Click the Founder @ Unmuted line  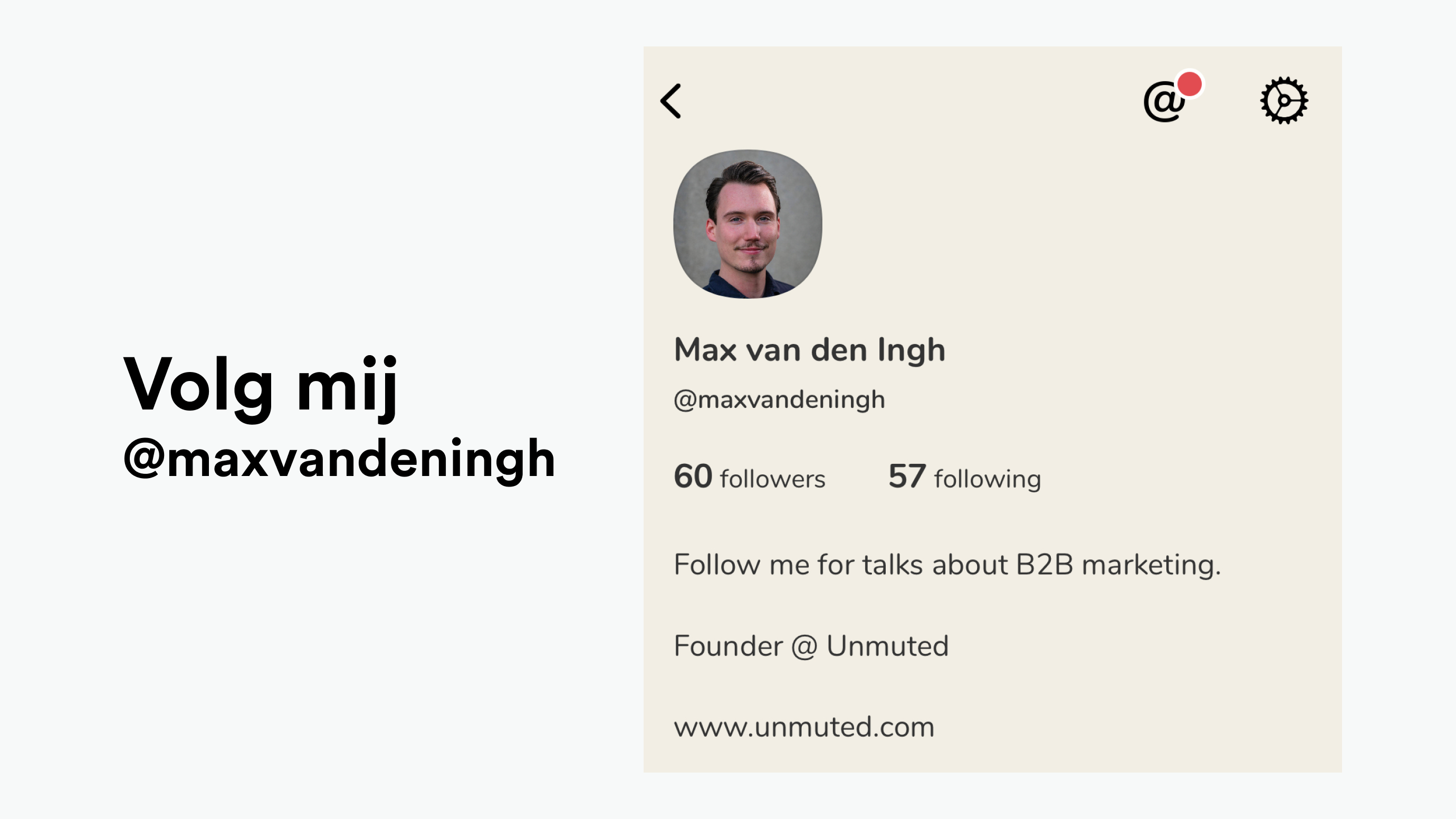[x=811, y=646]
